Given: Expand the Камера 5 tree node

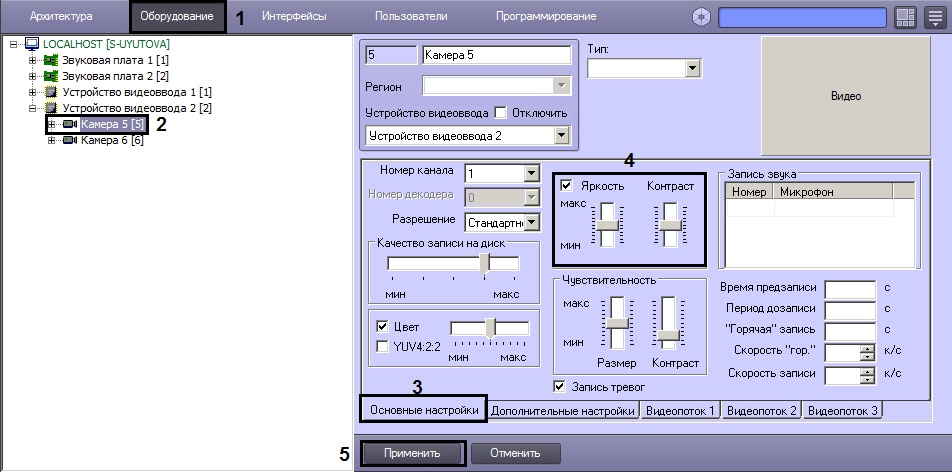Looking at the screenshot, I should [x=51, y=124].
